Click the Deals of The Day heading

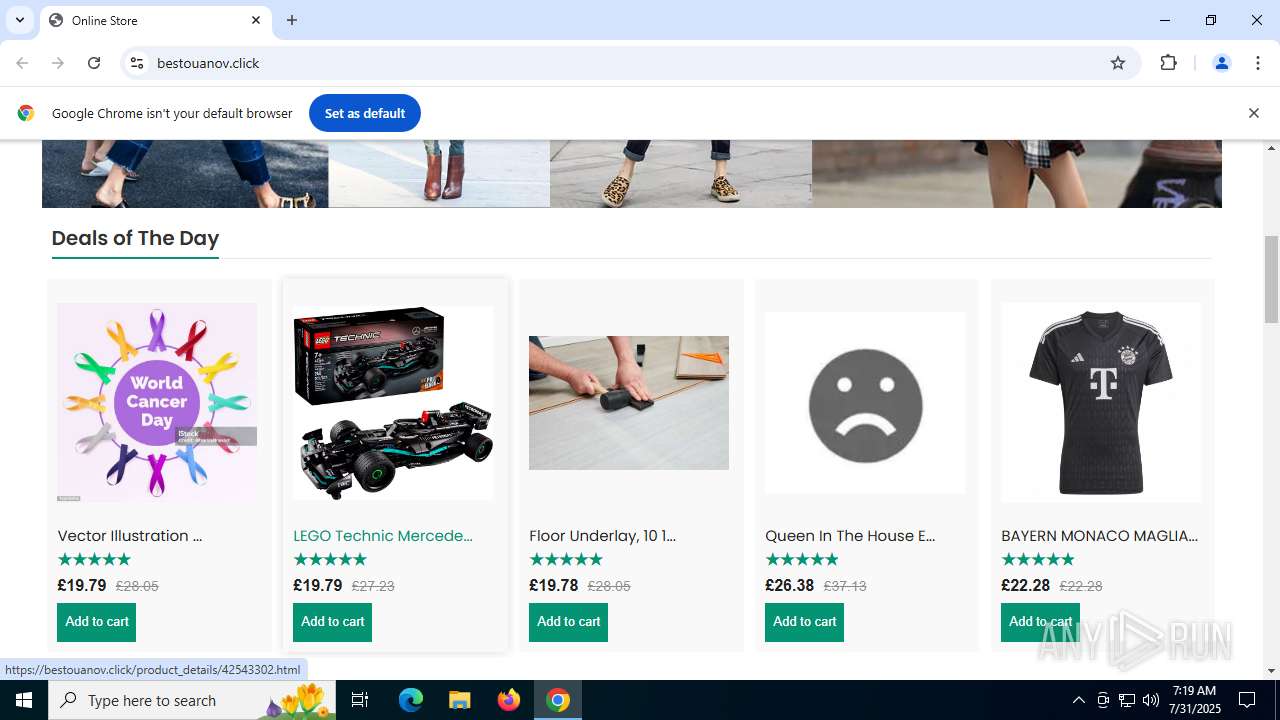135,238
